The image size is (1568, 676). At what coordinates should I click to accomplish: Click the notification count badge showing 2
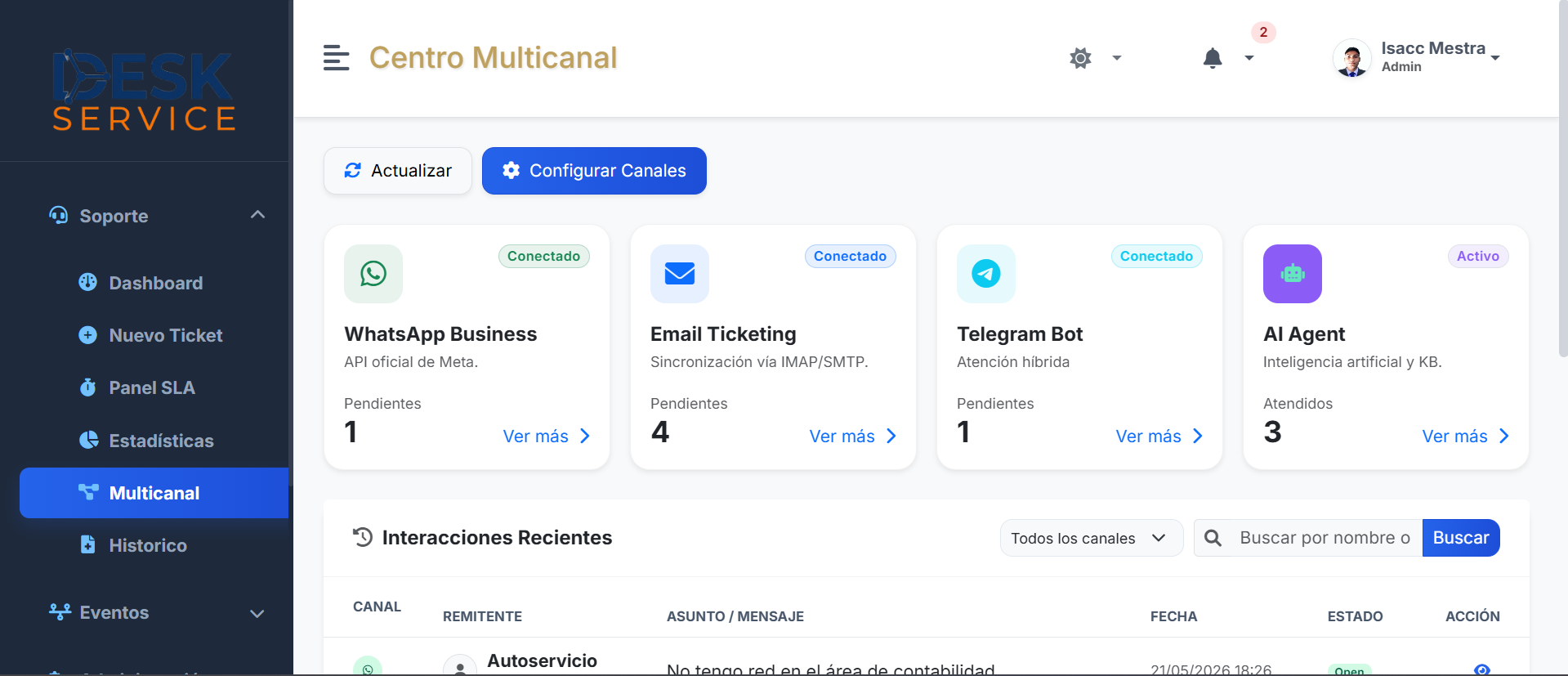pos(1263,32)
